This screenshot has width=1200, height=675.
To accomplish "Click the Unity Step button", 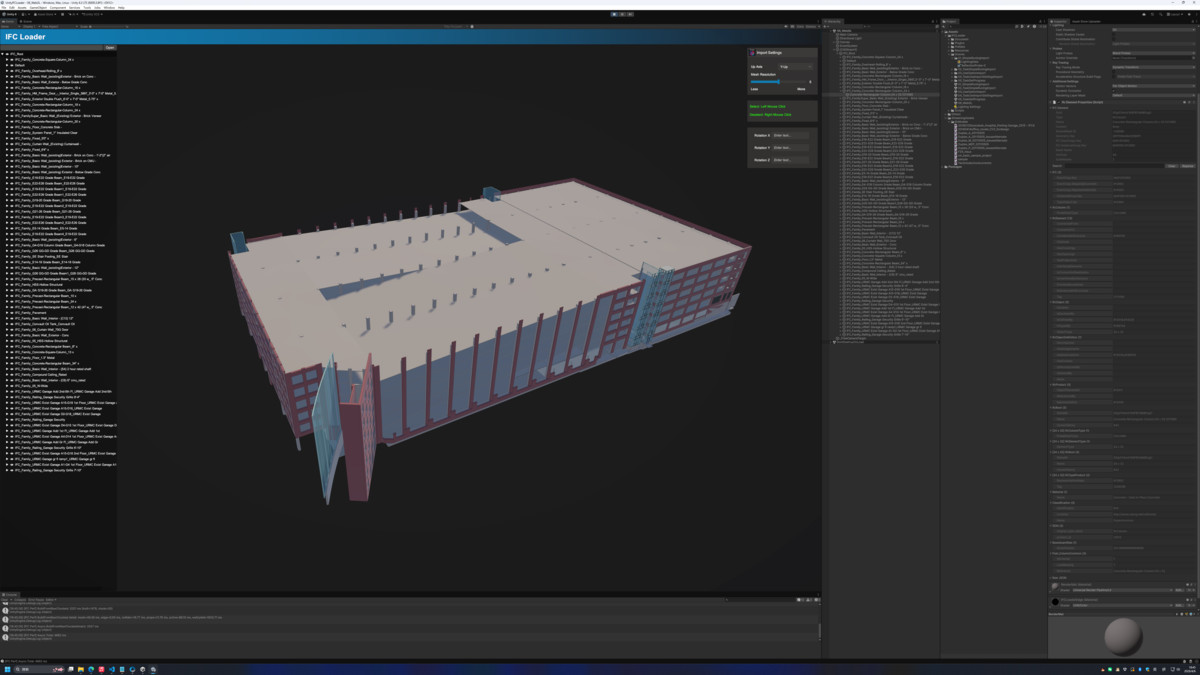I will click(x=630, y=14).
